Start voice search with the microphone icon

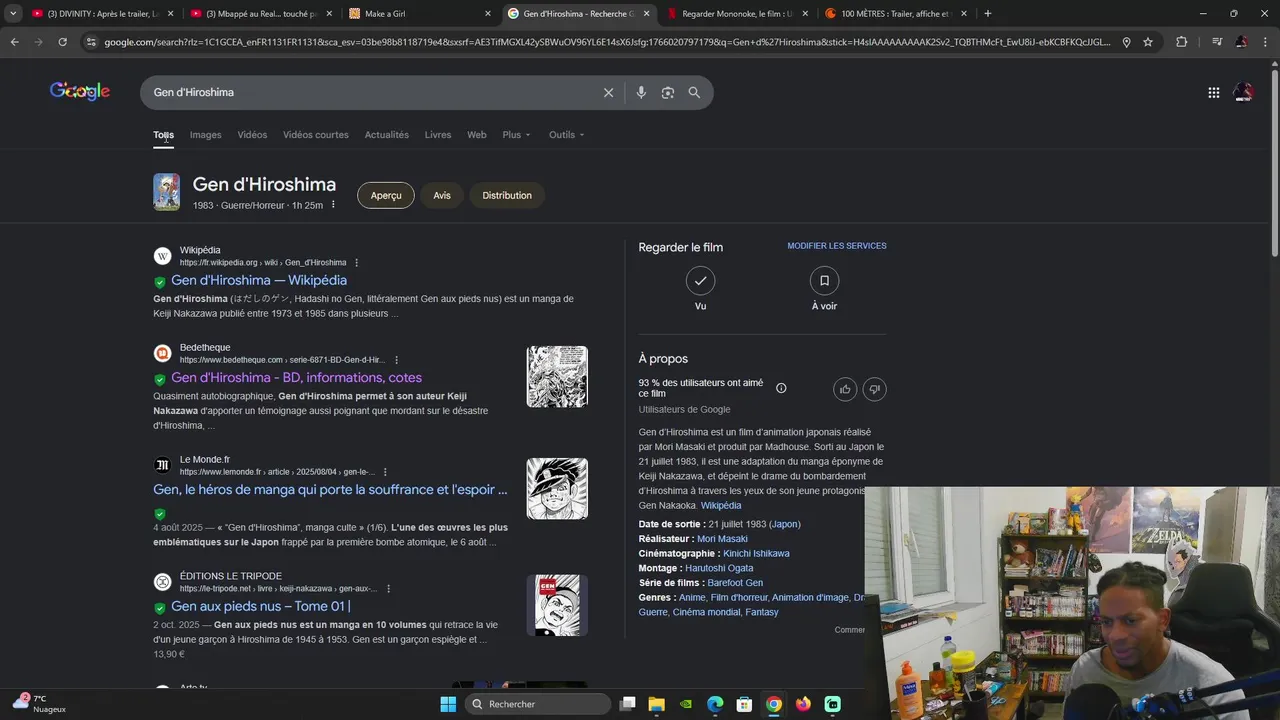(641, 92)
